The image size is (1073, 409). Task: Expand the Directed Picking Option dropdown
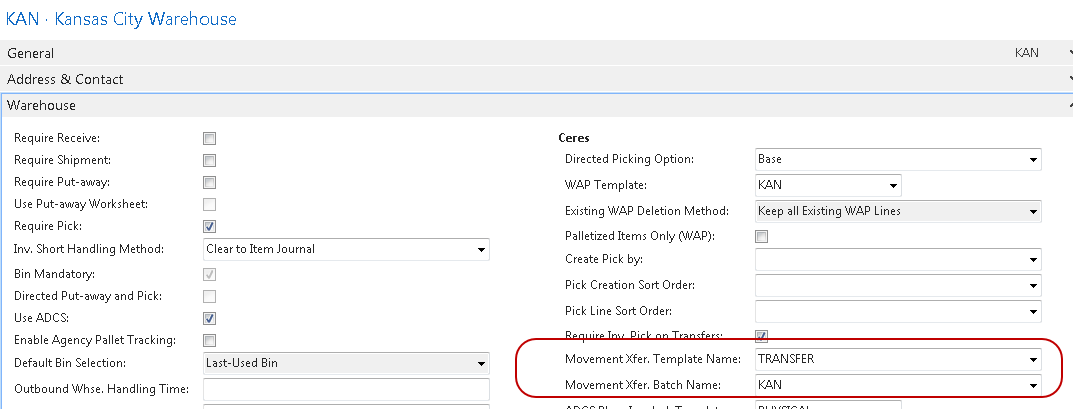(1032, 160)
